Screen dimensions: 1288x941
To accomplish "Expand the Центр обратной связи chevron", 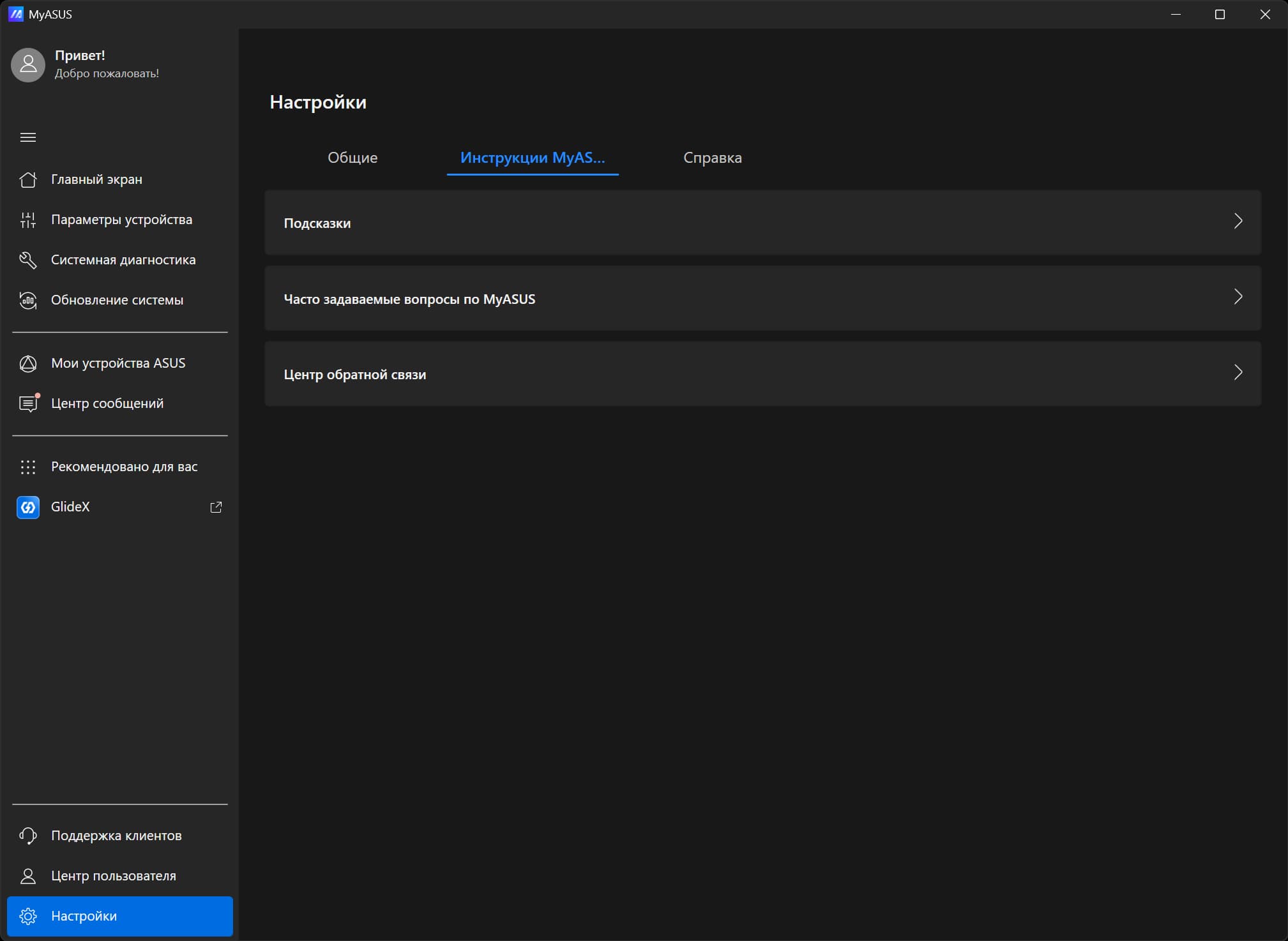I will point(1238,373).
